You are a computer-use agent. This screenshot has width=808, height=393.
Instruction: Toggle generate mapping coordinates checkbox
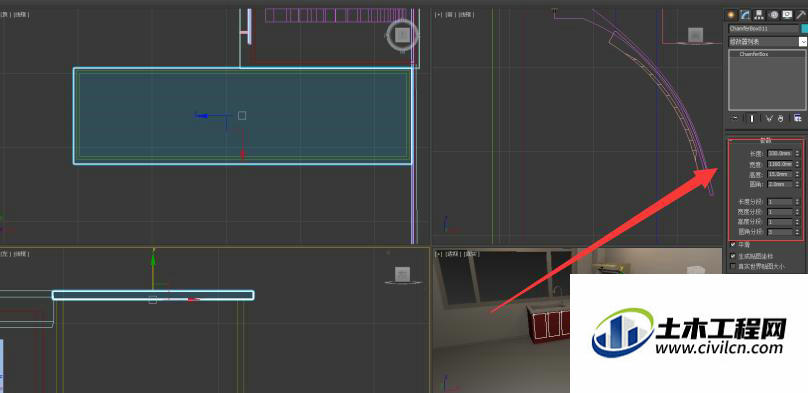(733, 256)
